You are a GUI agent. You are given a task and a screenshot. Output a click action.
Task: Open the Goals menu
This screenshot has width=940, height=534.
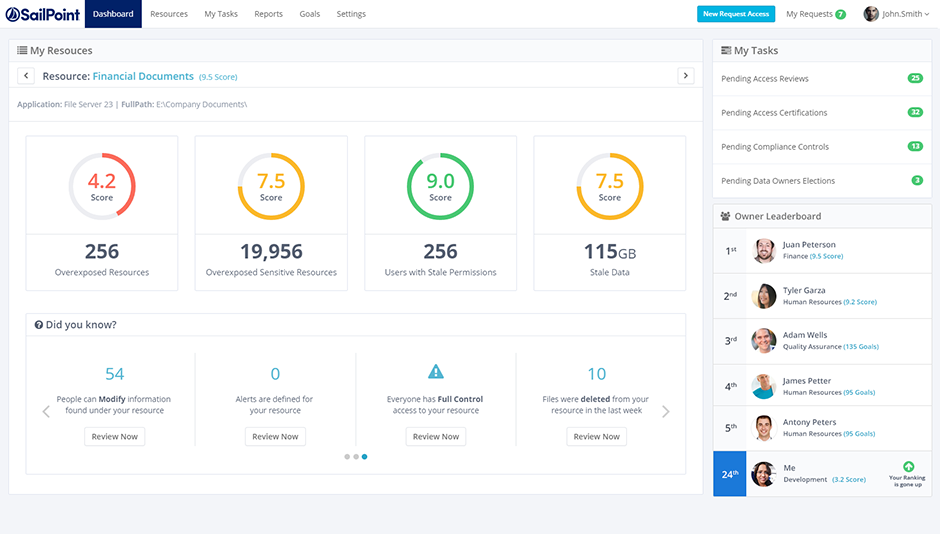310,14
